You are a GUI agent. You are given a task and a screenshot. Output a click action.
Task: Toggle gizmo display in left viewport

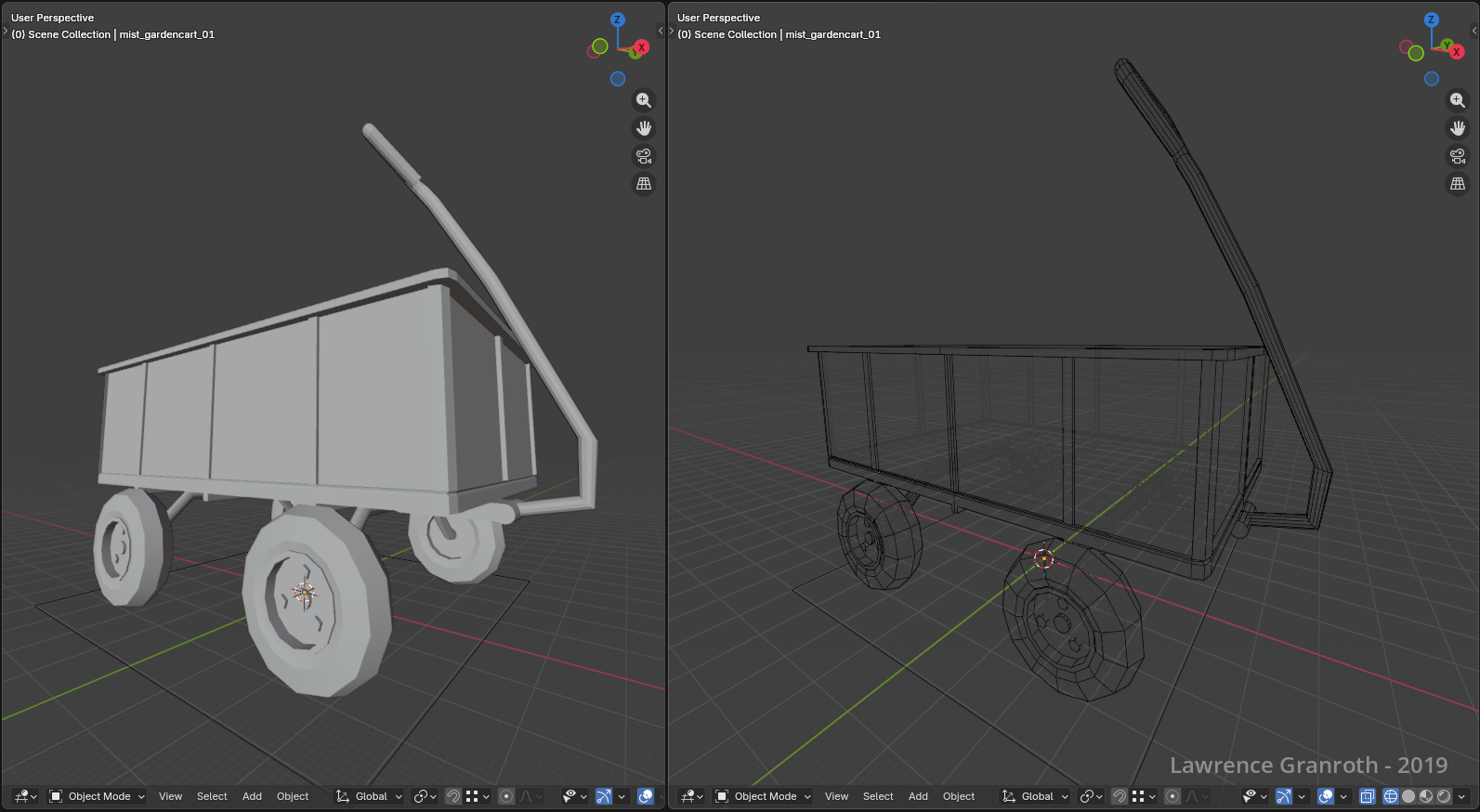pos(604,796)
